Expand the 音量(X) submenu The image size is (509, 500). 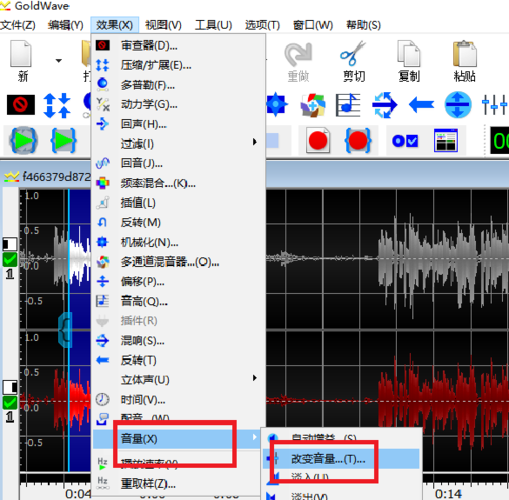[177, 439]
